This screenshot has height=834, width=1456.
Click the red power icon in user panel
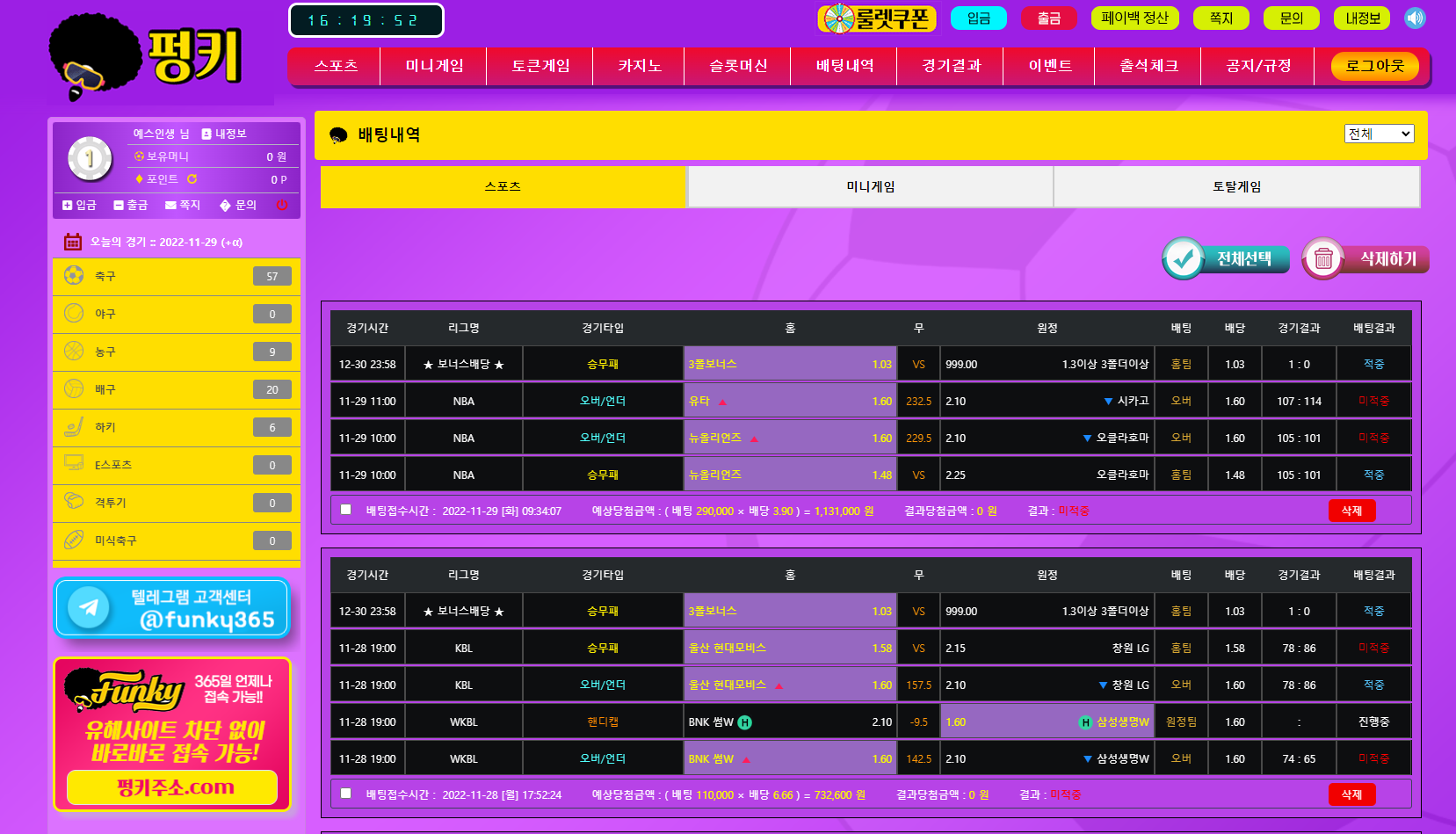tap(282, 205)
